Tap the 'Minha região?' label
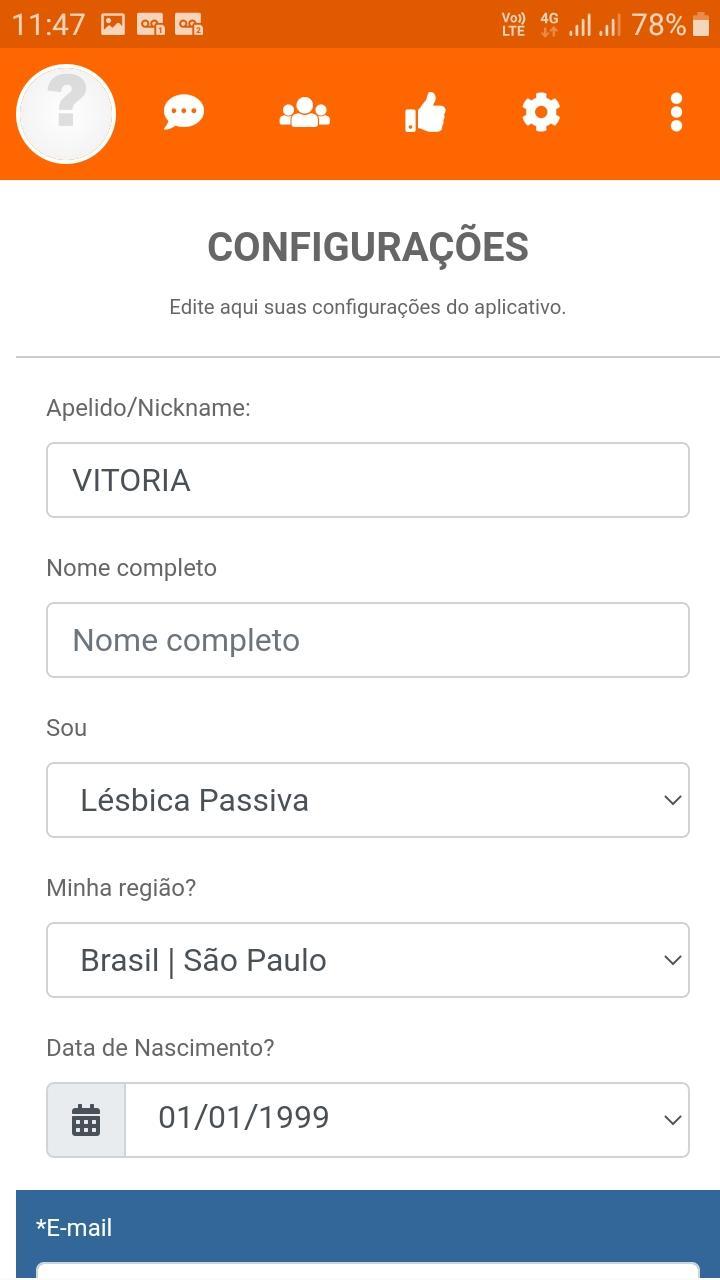The width and height of the screenshot is (720, 1280). coord(121,888)
